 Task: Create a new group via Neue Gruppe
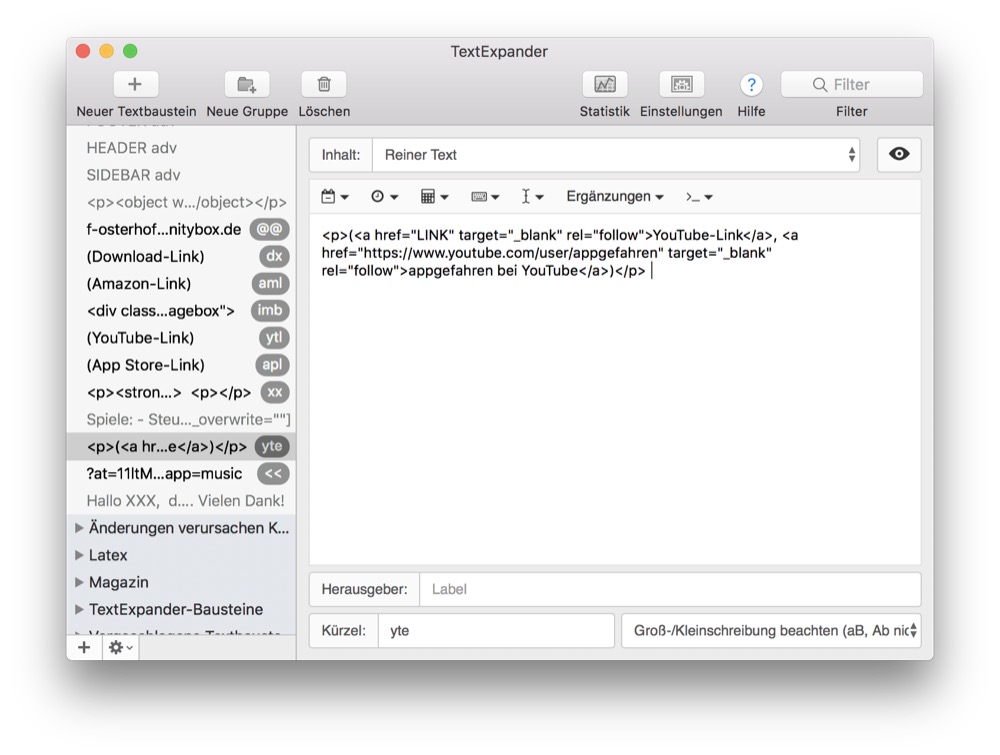click(x=247, y=85)
